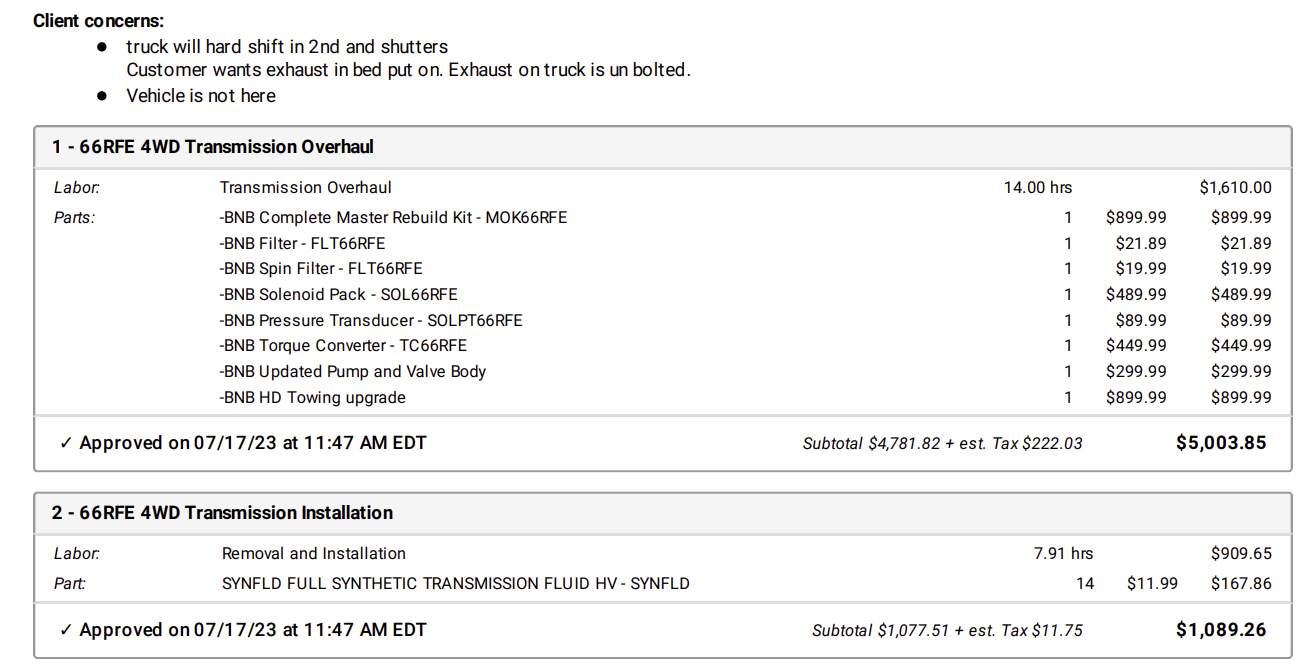Screen dimensions: 1306x665
Task: Click the $1,089.26 installation total
Action: tap(1220, 630)
